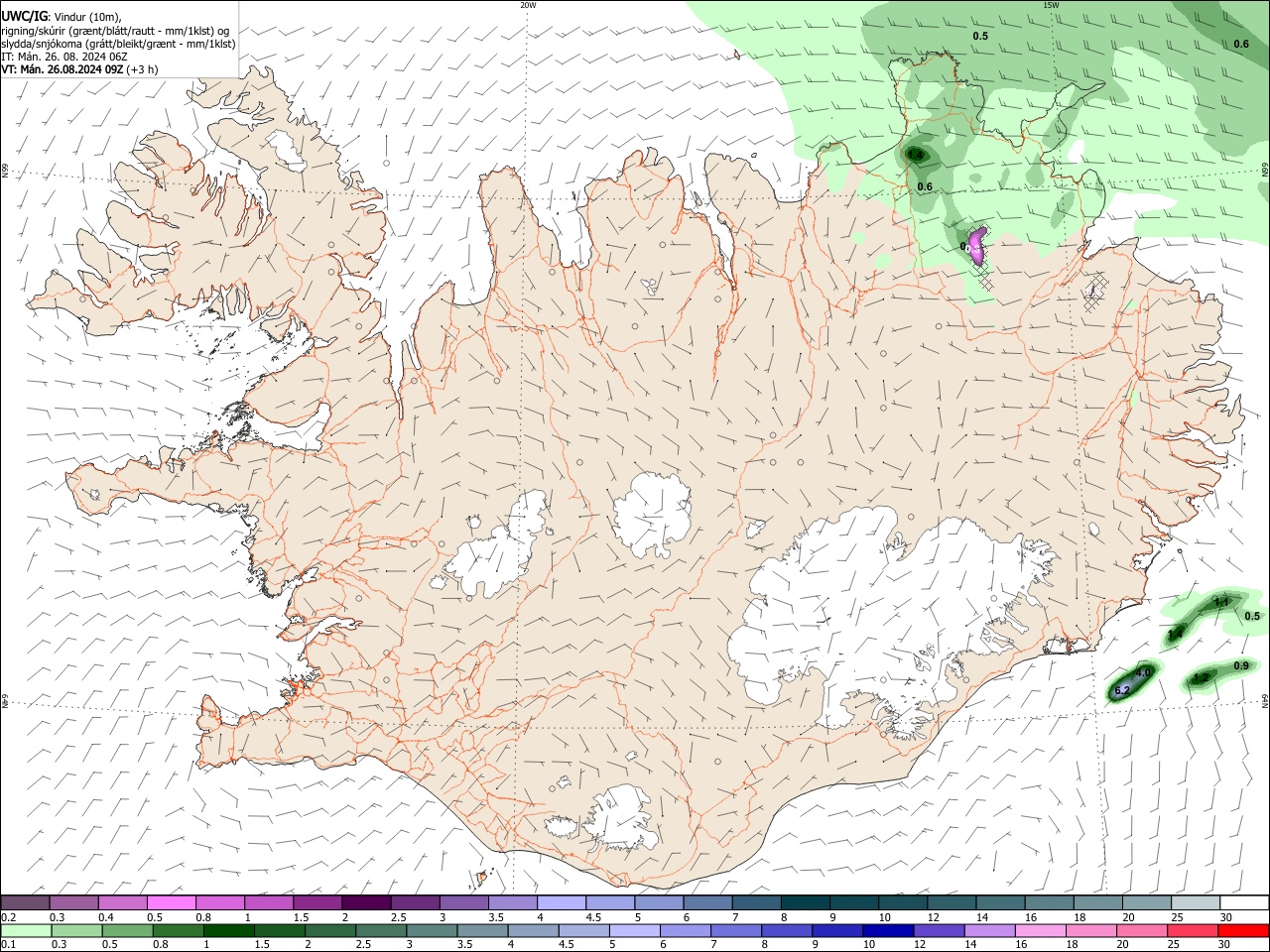Click the bottom legend swatch between 0.1 and 0.3
This screenshot has width=1270, height=952.
[26, 930]
